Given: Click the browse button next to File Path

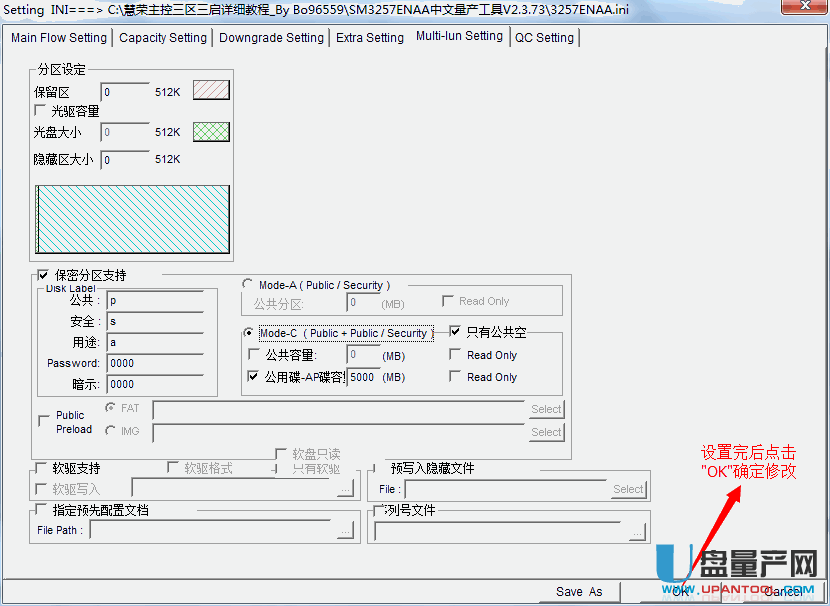Looking at the screenshot, I should point(346,531).
